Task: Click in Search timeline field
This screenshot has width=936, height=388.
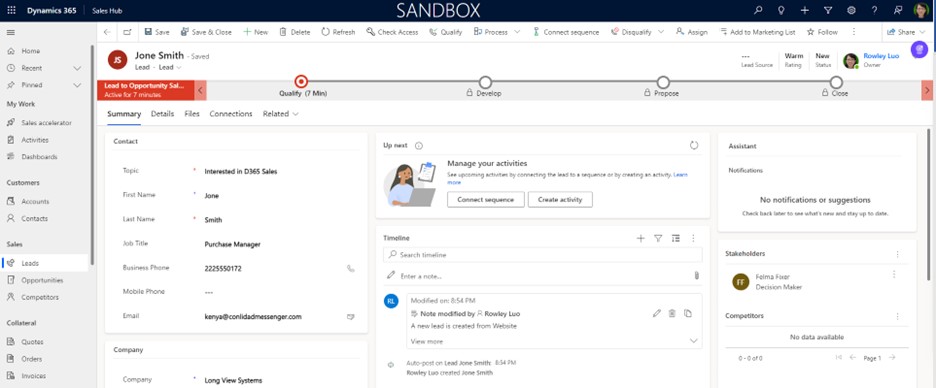Action: (x=543, y=255)
